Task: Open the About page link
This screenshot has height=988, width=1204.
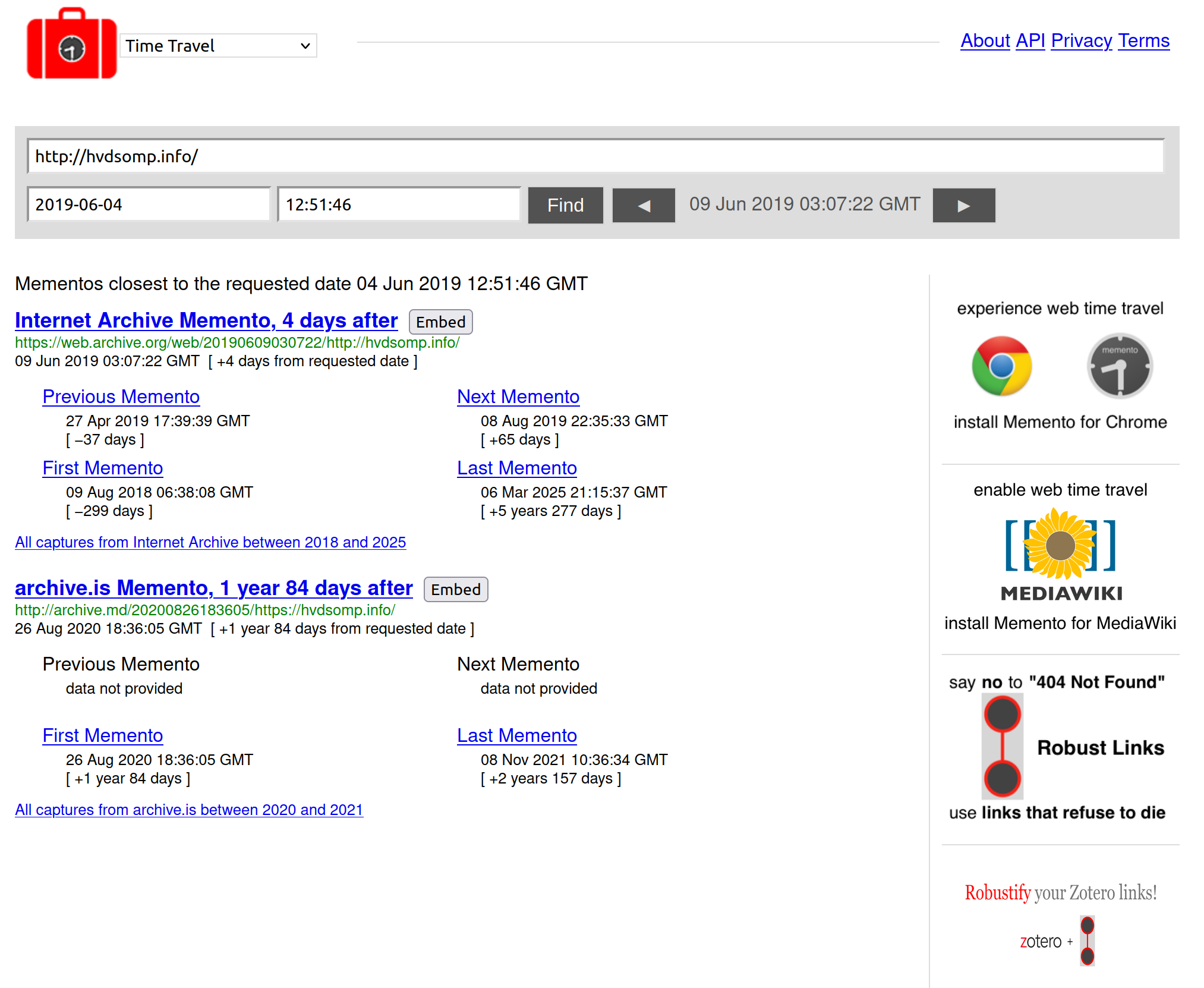Action: pyautogui.click(x=985, y=40)
